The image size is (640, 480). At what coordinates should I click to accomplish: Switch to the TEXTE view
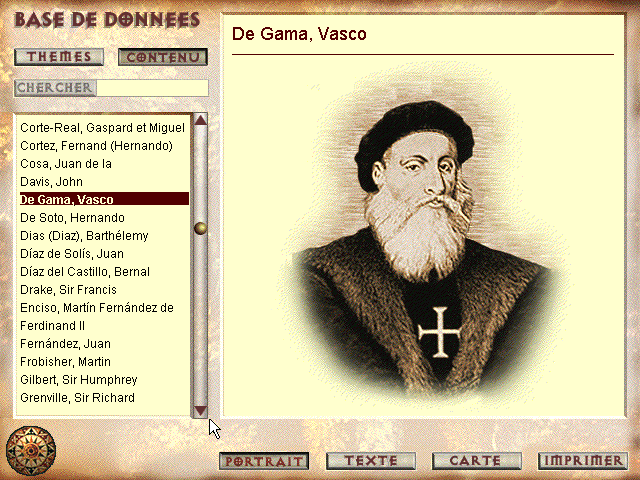pos(371,461)
